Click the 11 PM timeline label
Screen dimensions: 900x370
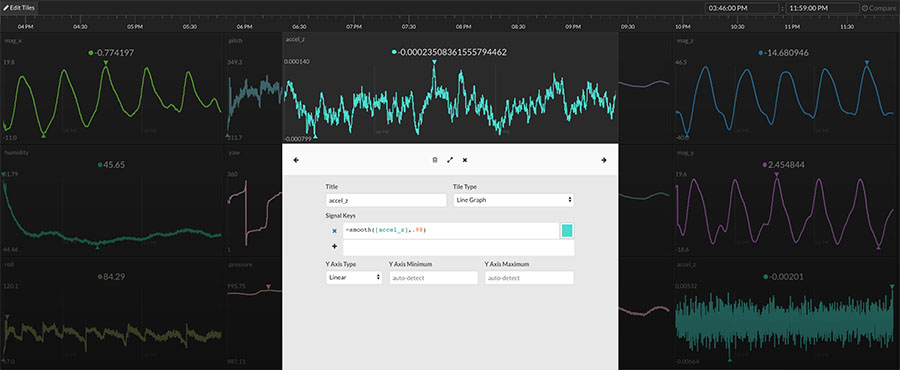coord(792,27)
